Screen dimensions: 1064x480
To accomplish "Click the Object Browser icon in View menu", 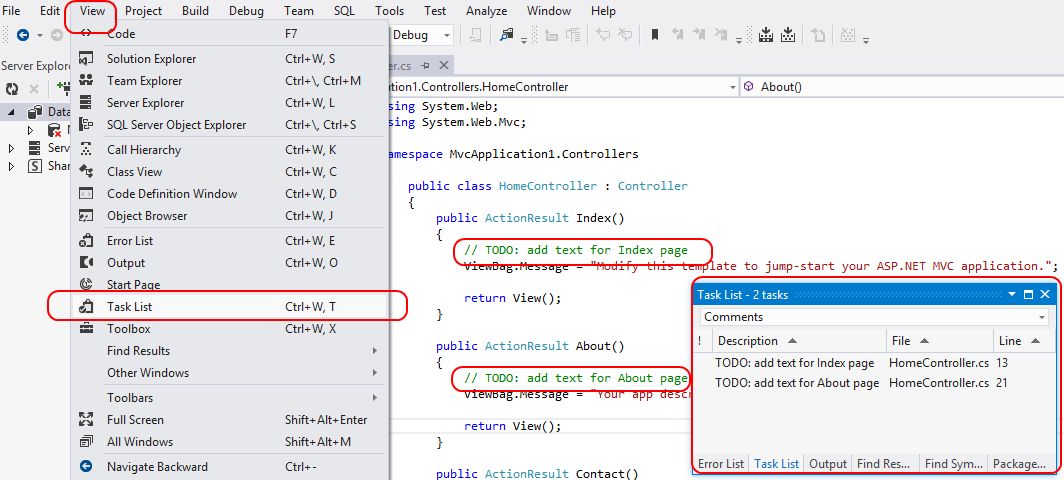I will (x=86, y=216).
